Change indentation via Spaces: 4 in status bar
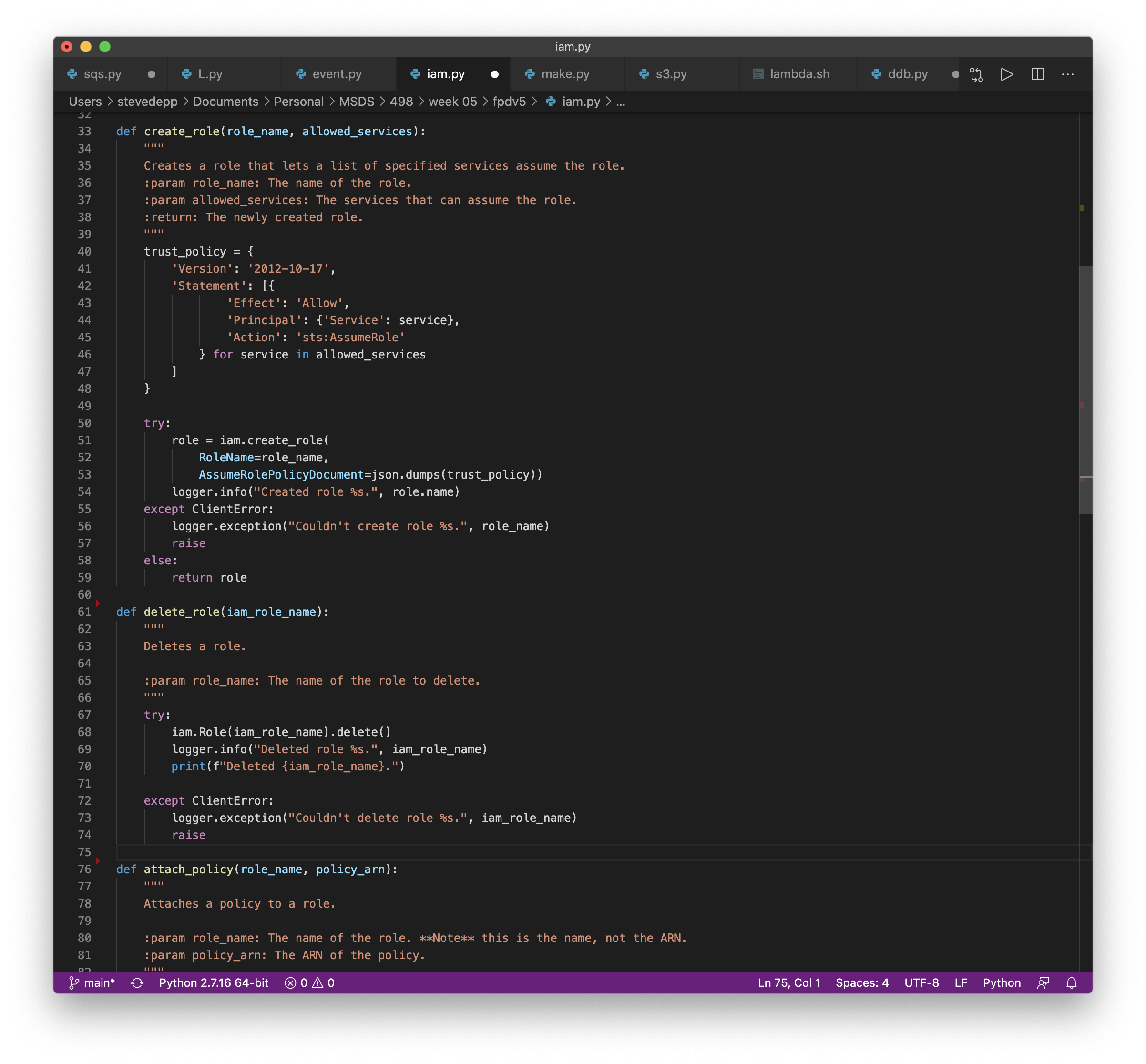1146x1064 pixels. [x=862, y=983]
